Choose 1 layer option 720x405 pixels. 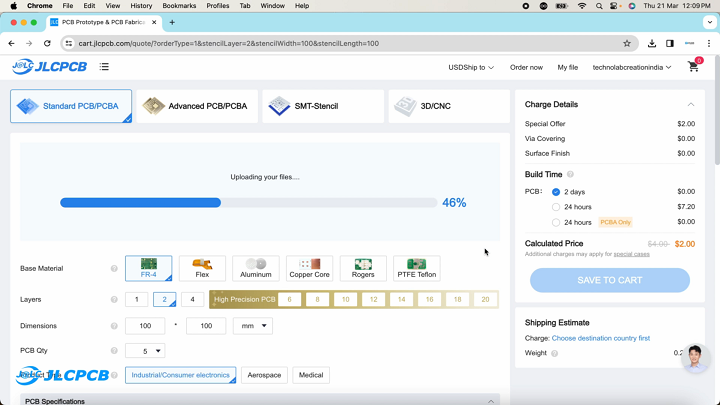pyautogui.click(x=136, y=299)
